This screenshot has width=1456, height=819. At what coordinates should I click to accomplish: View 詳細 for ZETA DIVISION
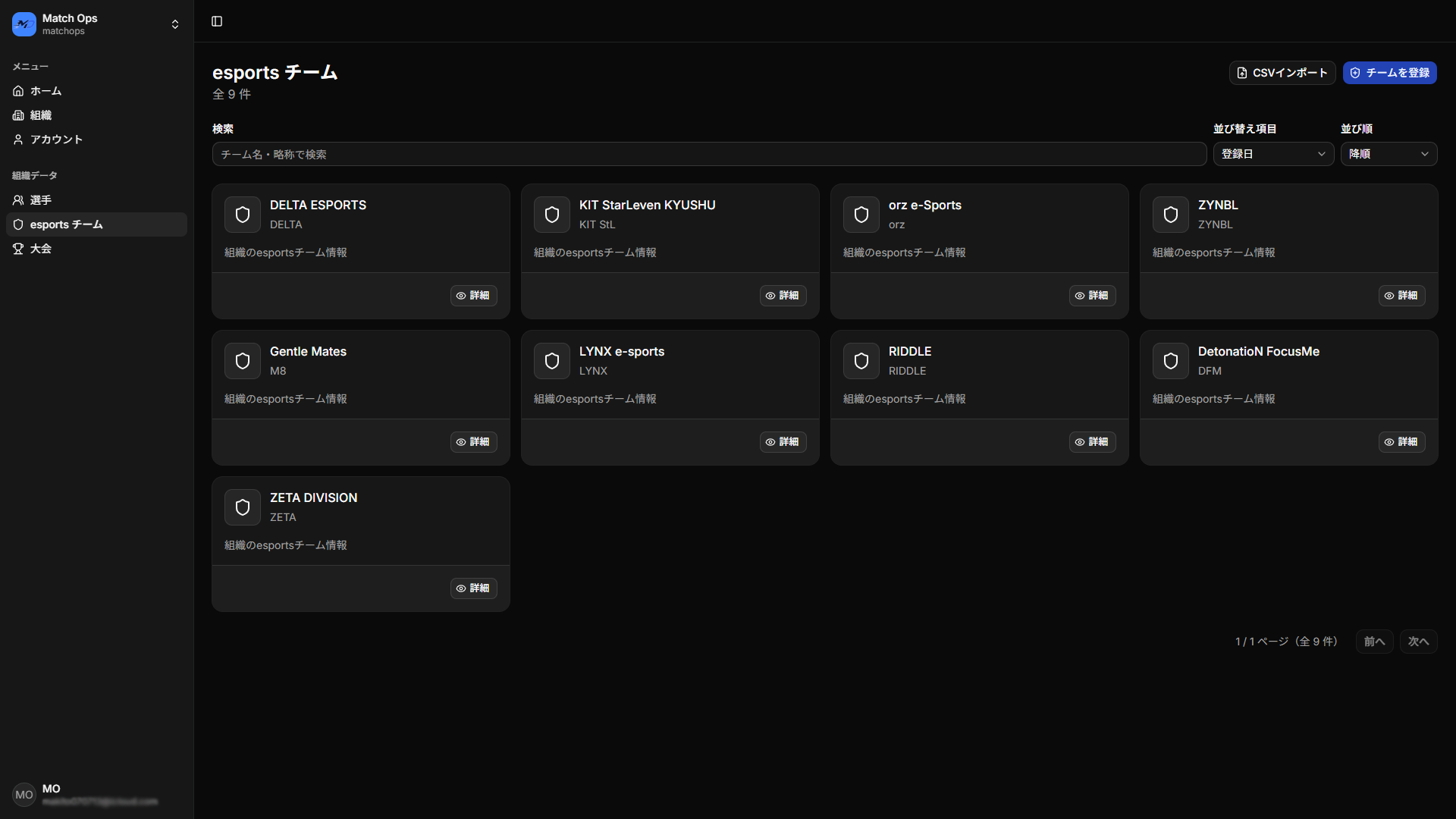[474, 588]
